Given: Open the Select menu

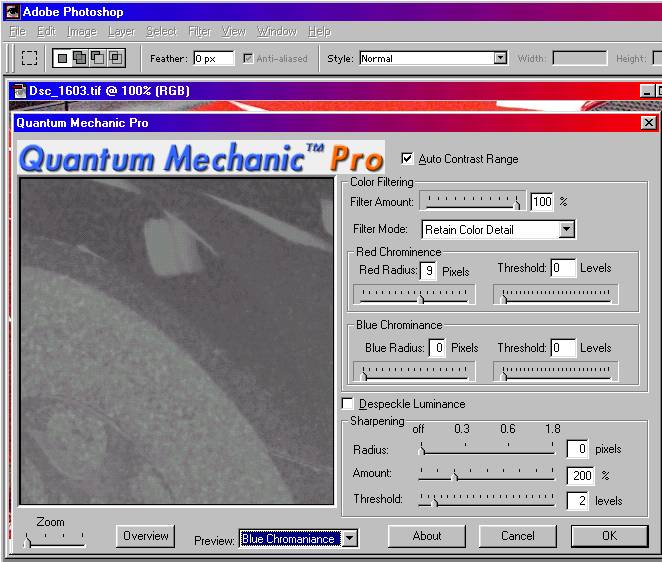Looking at the screenshot, I should pos(161,32).
